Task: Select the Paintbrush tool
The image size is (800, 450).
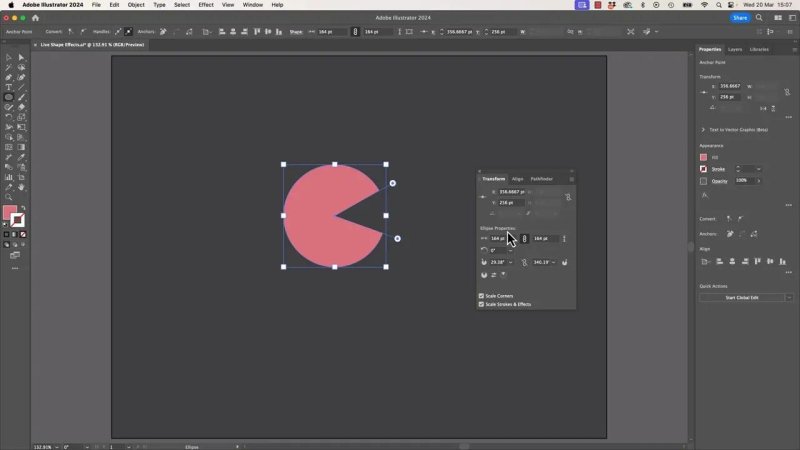Action: [21, 97]
